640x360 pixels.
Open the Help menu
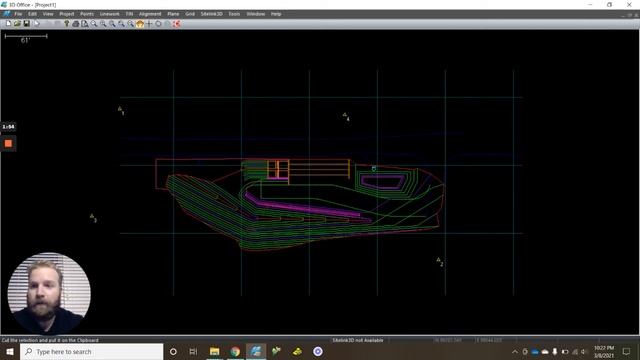pos(276,14)
